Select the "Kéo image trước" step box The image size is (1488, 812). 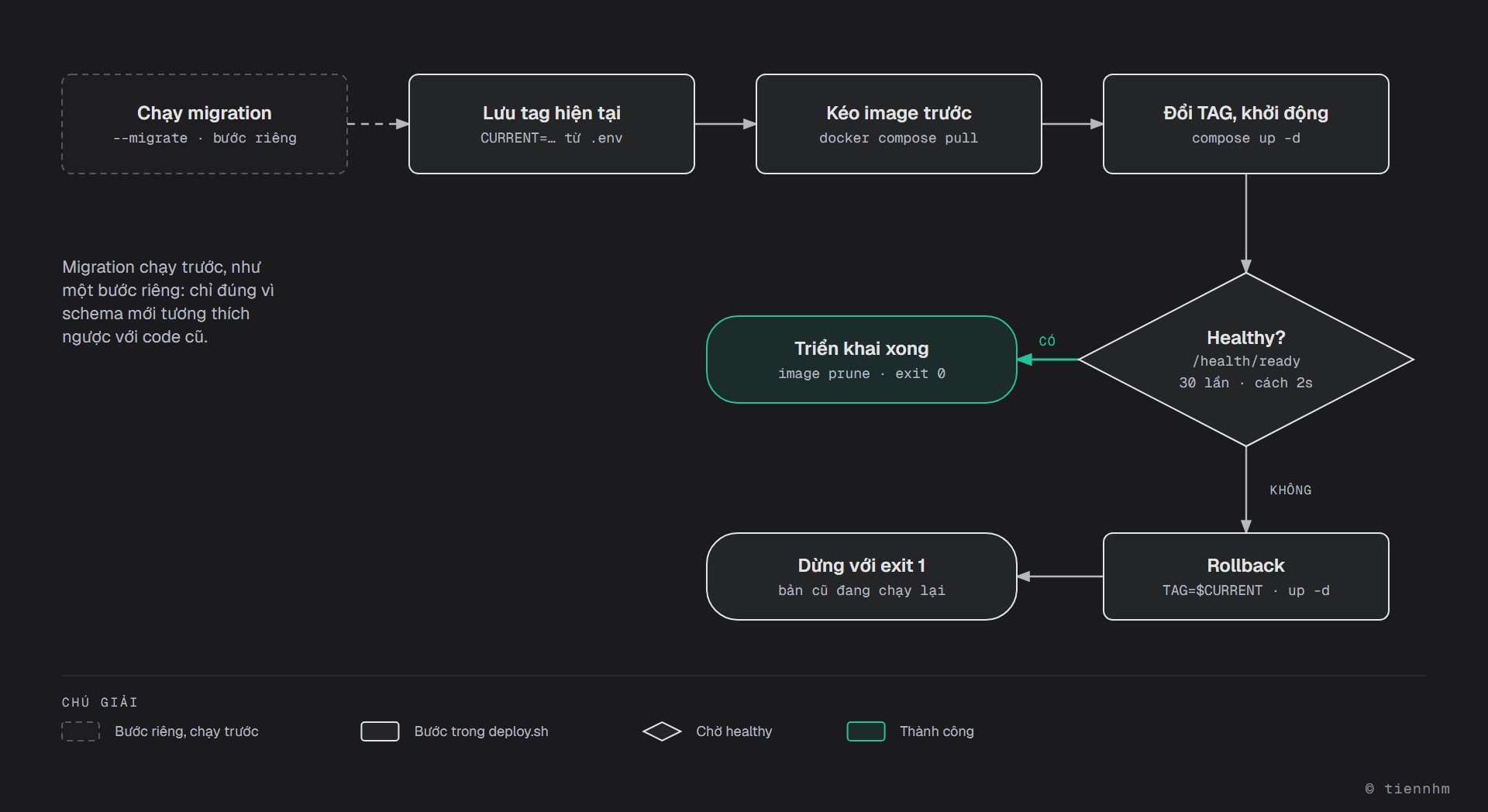point(899,124)
